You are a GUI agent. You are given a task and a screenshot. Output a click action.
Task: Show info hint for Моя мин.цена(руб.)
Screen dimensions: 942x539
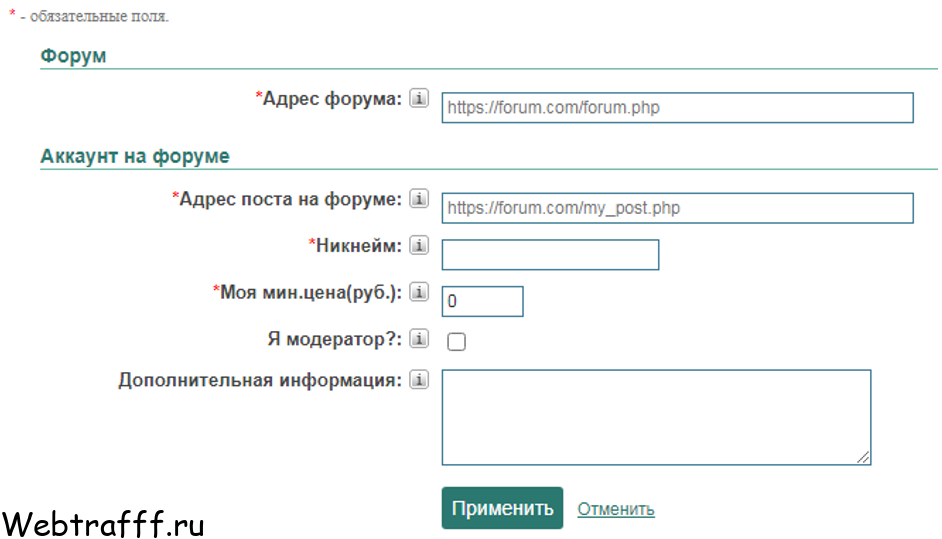point(419,292)
